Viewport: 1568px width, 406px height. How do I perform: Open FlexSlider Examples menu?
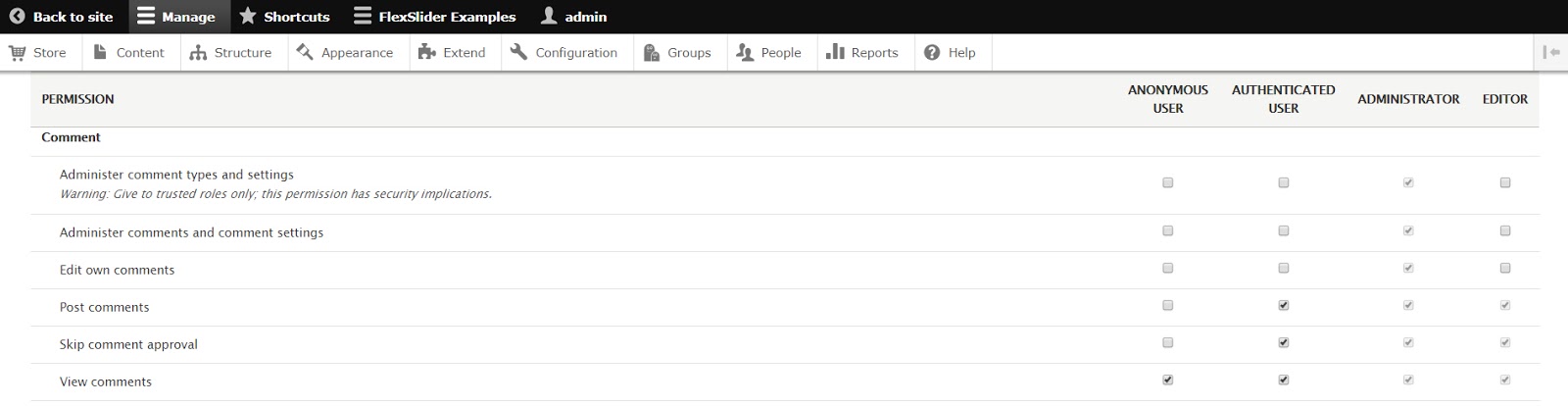coord(435,17)
